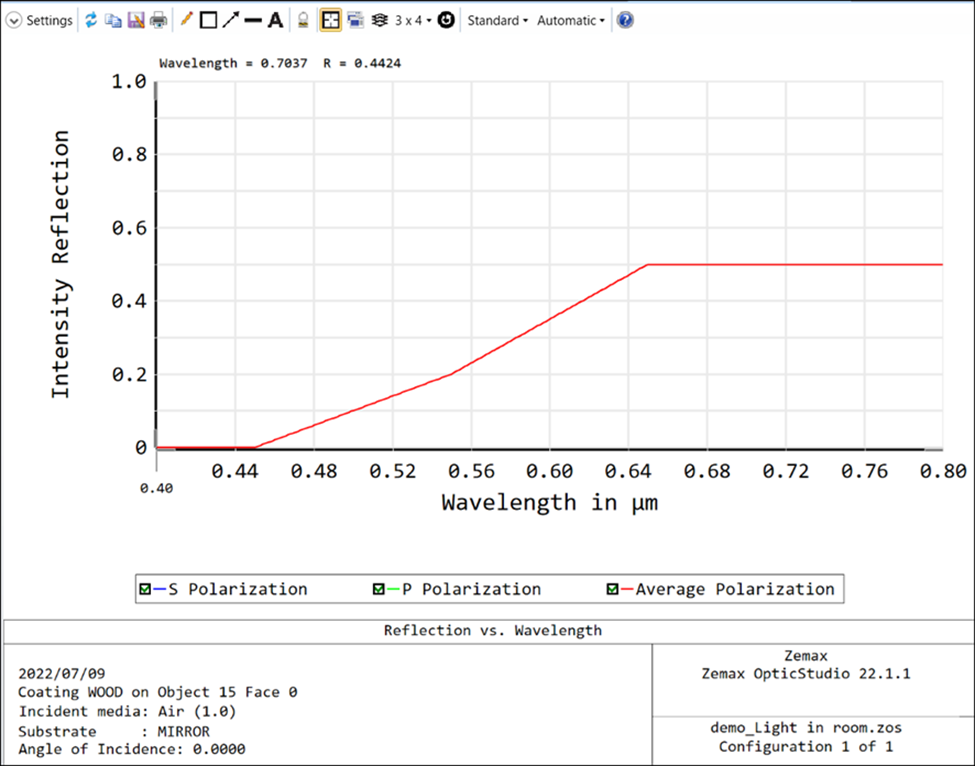The width and height of the screenshot is (975, 766).
Task: Print the window with the Printer icon
Action: click(159, 20)
